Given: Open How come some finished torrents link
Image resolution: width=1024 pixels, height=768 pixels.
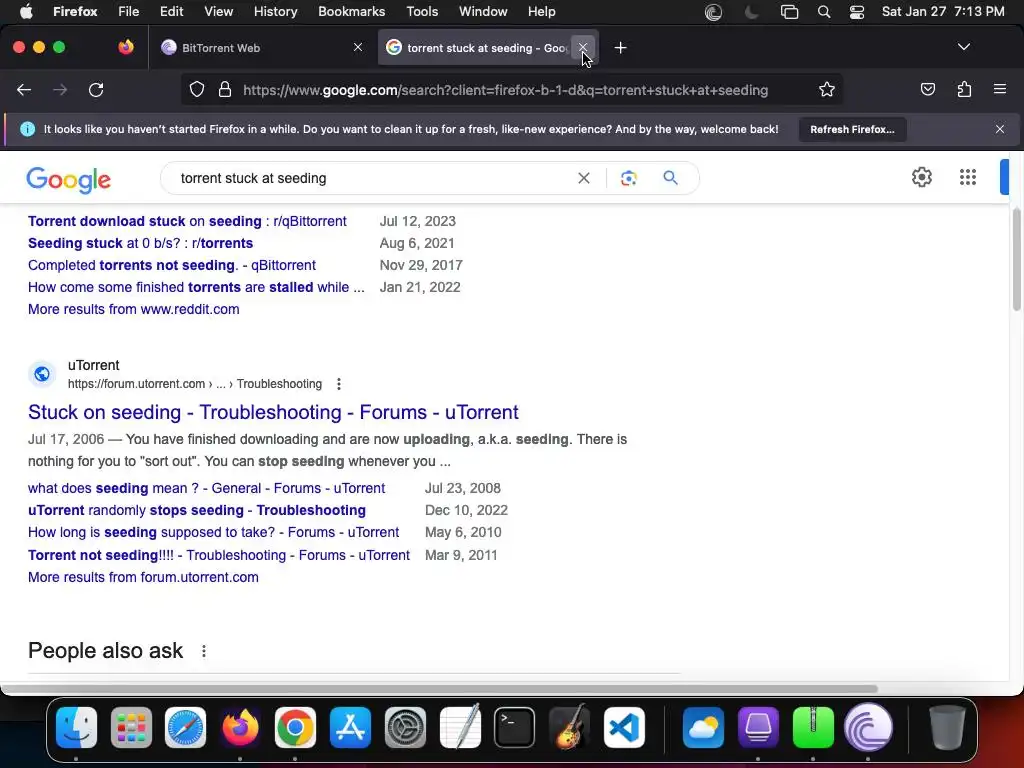Looking at the screenshot, I should coord(197,287).
